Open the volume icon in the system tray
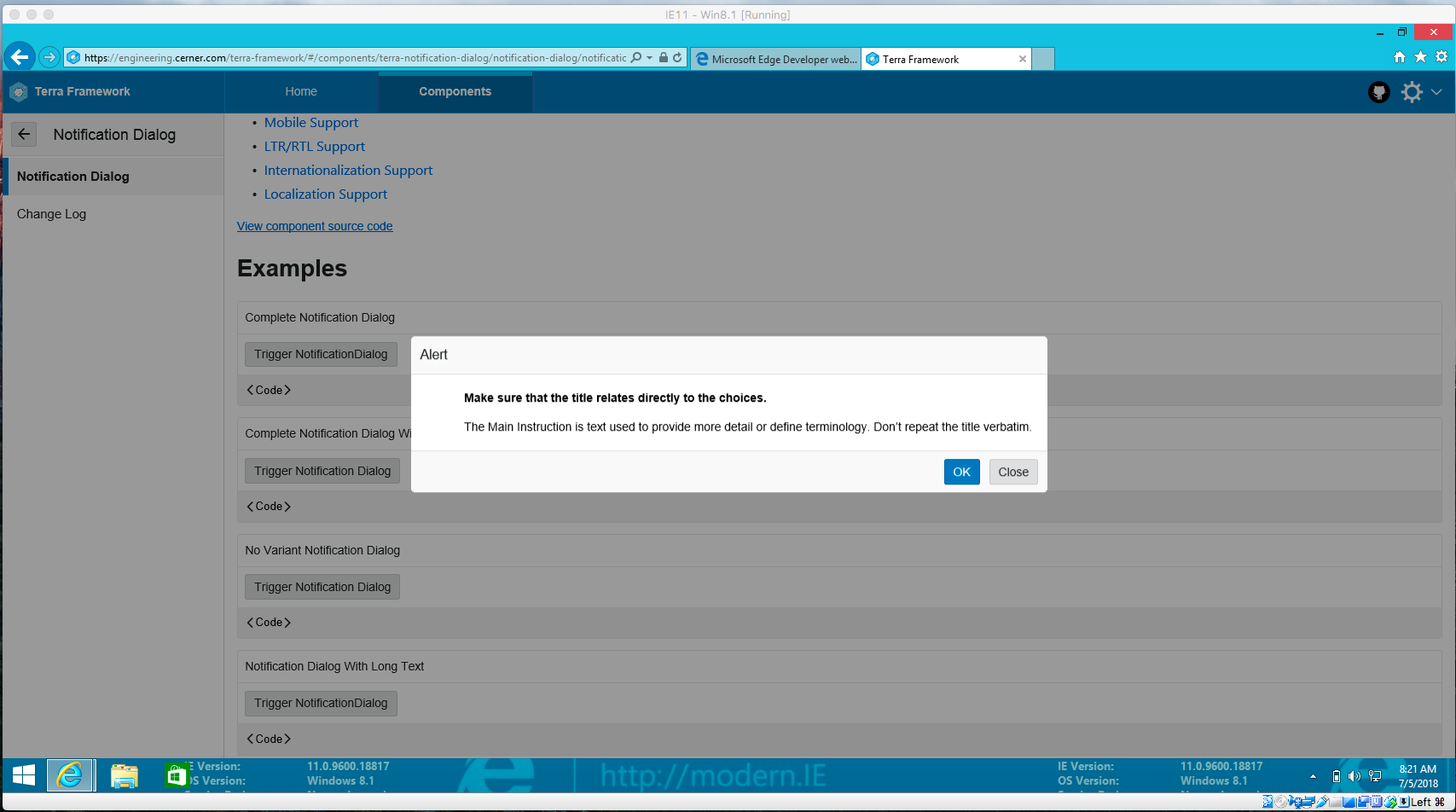Image resolution: width=1456 pixels, height=812 pixels. point(1356,776)
